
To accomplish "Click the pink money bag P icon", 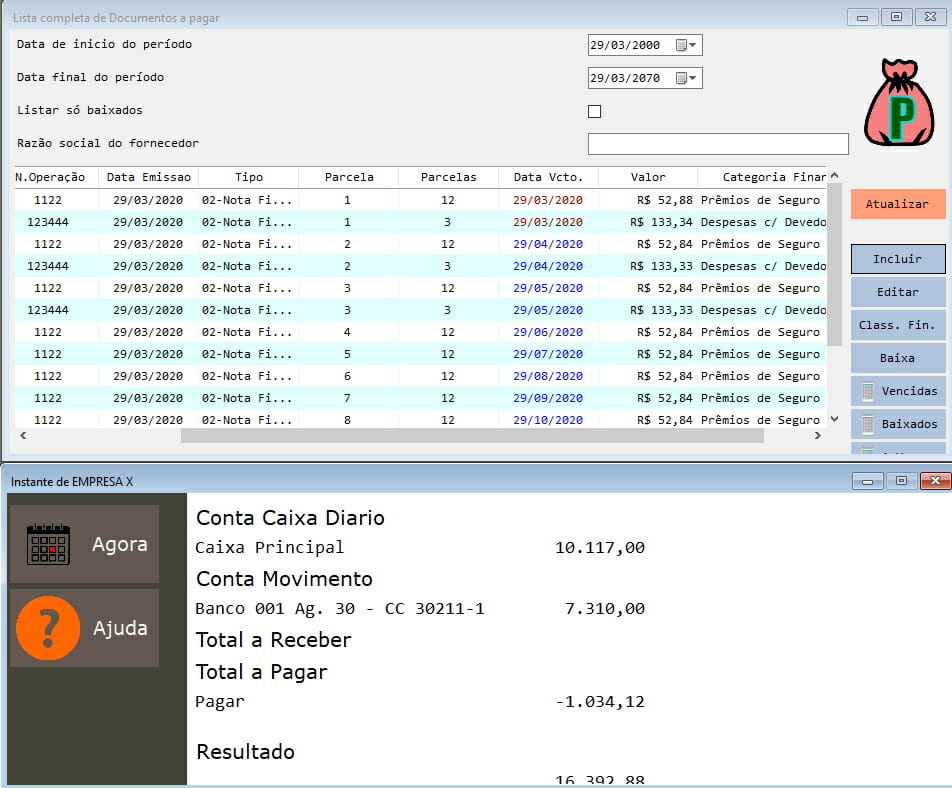I will tap(899, 103).
